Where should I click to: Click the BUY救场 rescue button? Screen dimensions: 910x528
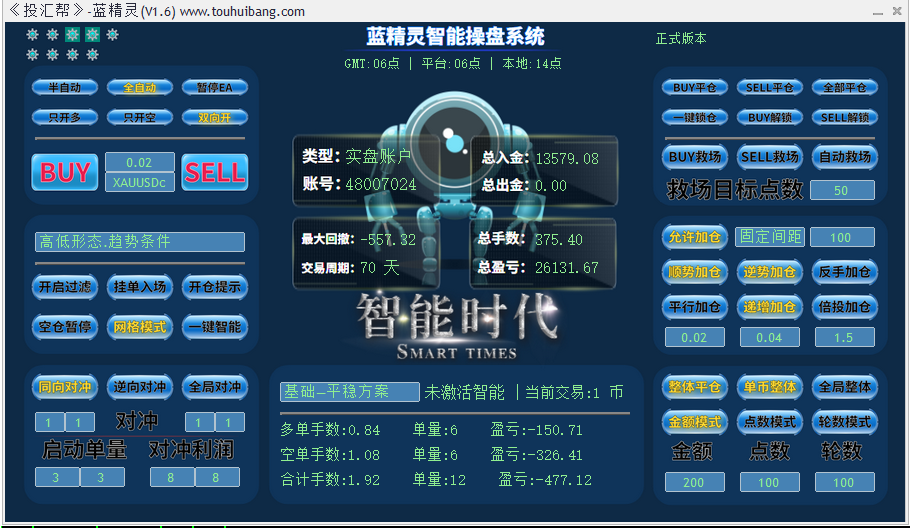tap(695, 157)
